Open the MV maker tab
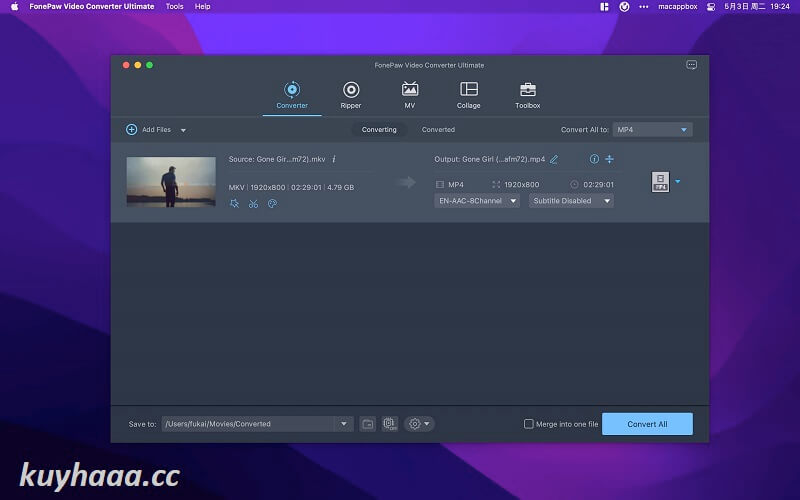Screen dimensions: 800x500 coord(410,95)
